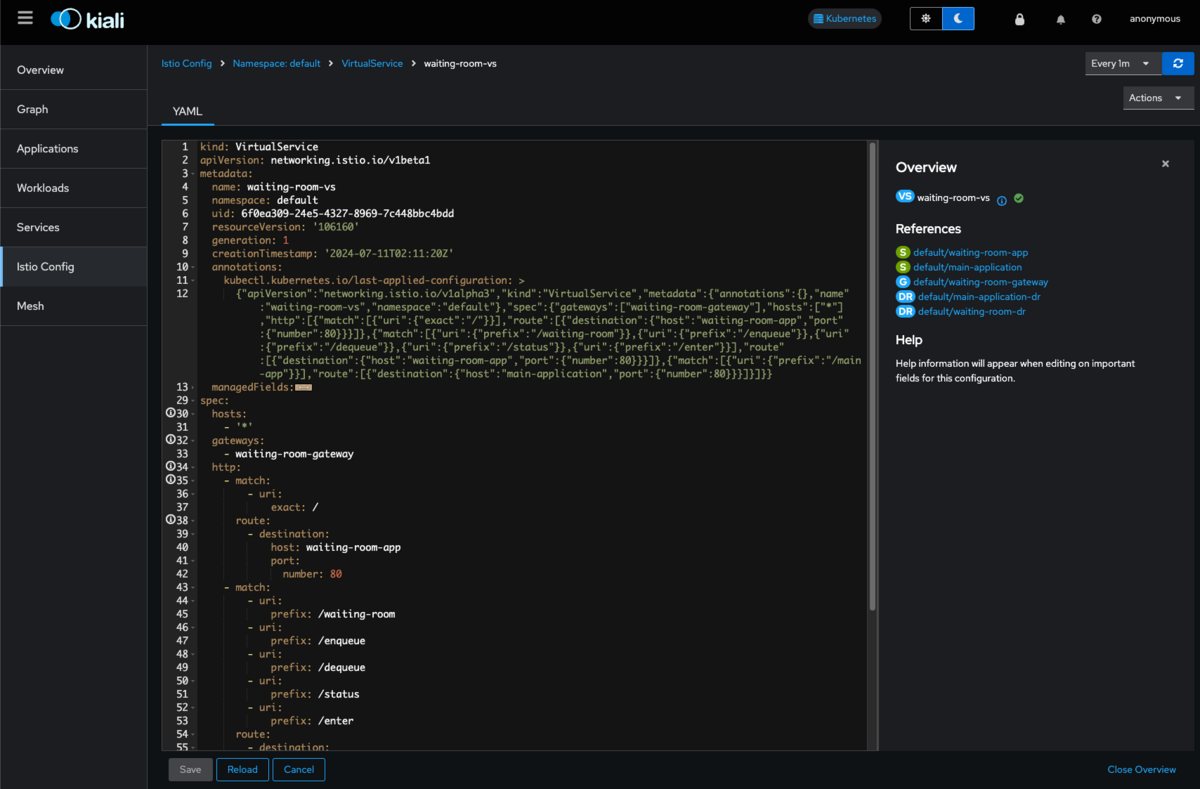Screen dimensions: 1200x789
Task: Open the help question mark menu
Action: [1097, 19]
